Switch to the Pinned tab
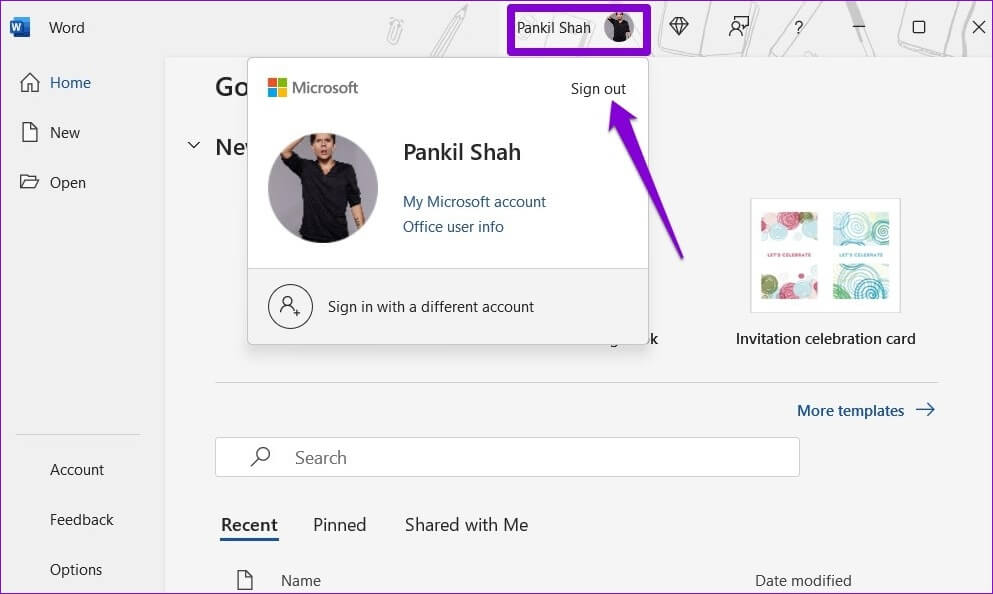 (x=339, y=525)
